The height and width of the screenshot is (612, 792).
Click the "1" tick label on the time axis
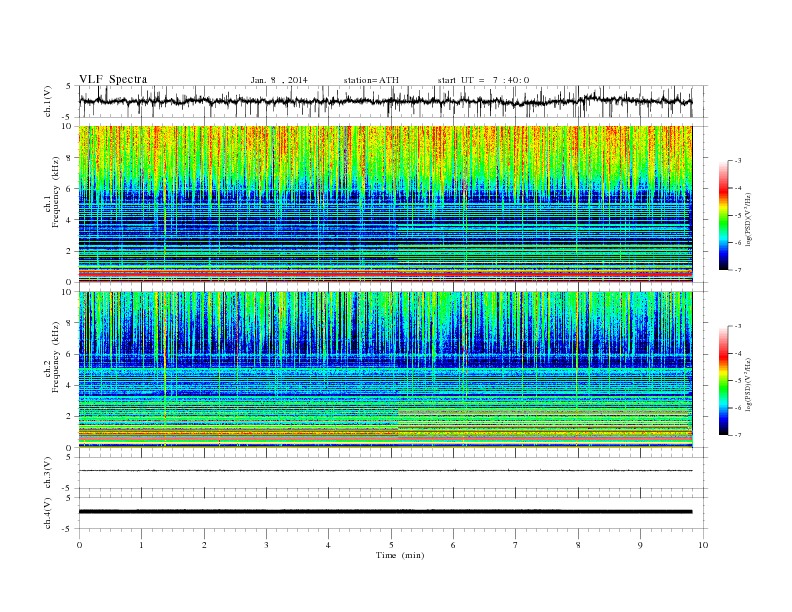click(141, 545)
